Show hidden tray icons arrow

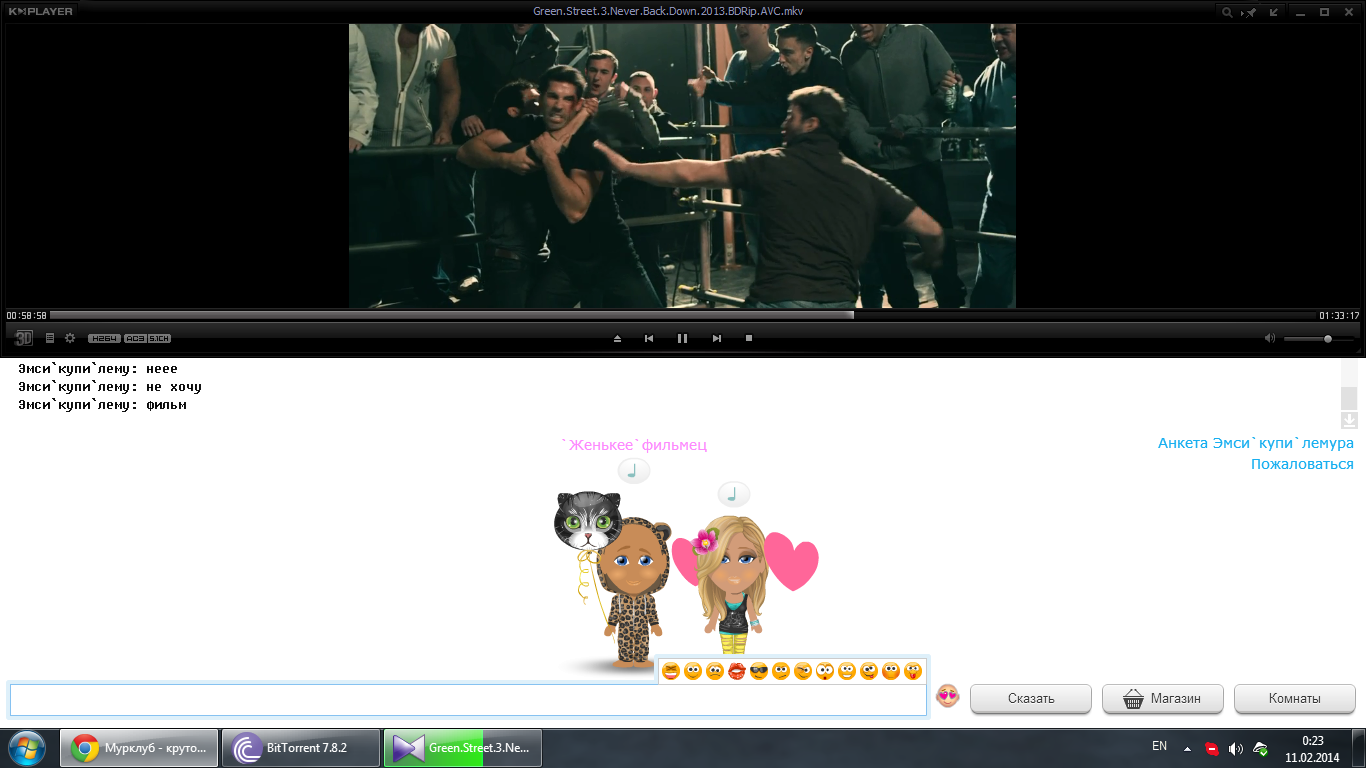tap(1187, 748)
